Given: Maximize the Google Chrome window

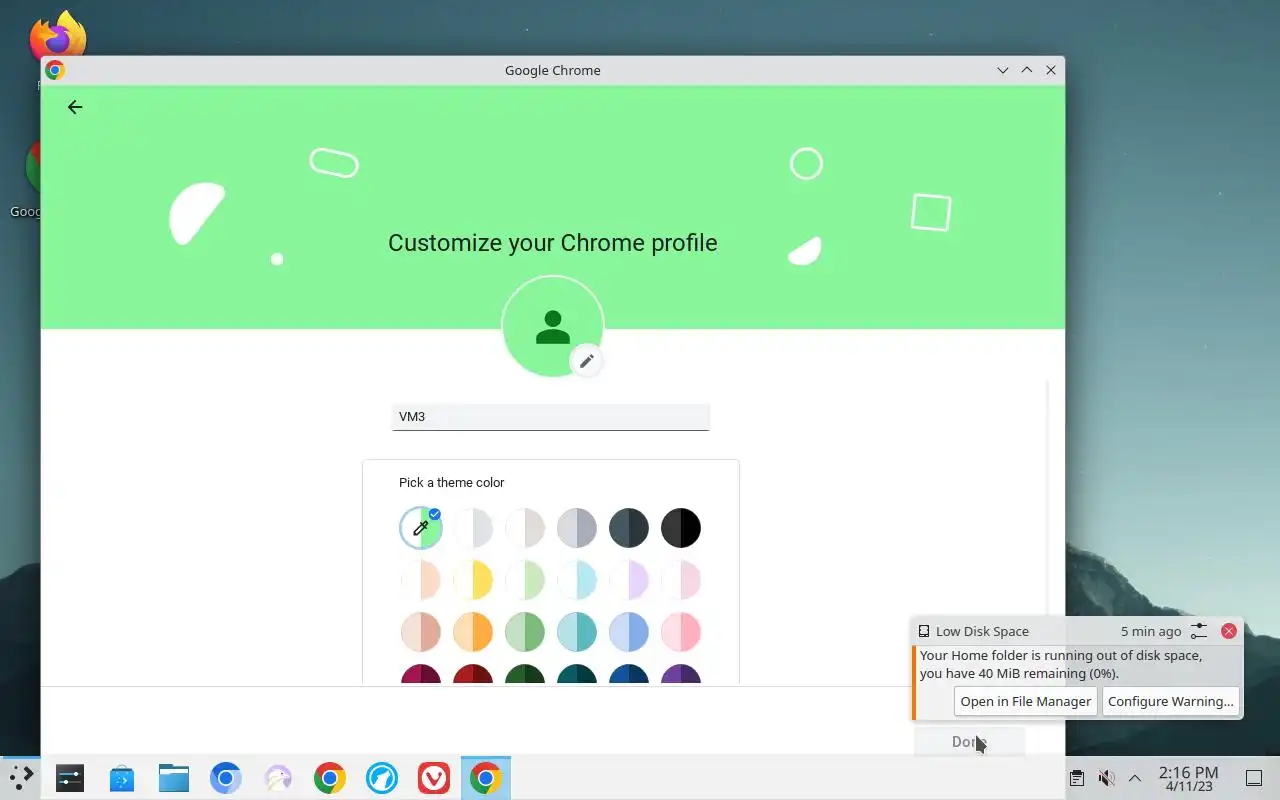Looking at the screenshot, I should tap(1027, 70).
